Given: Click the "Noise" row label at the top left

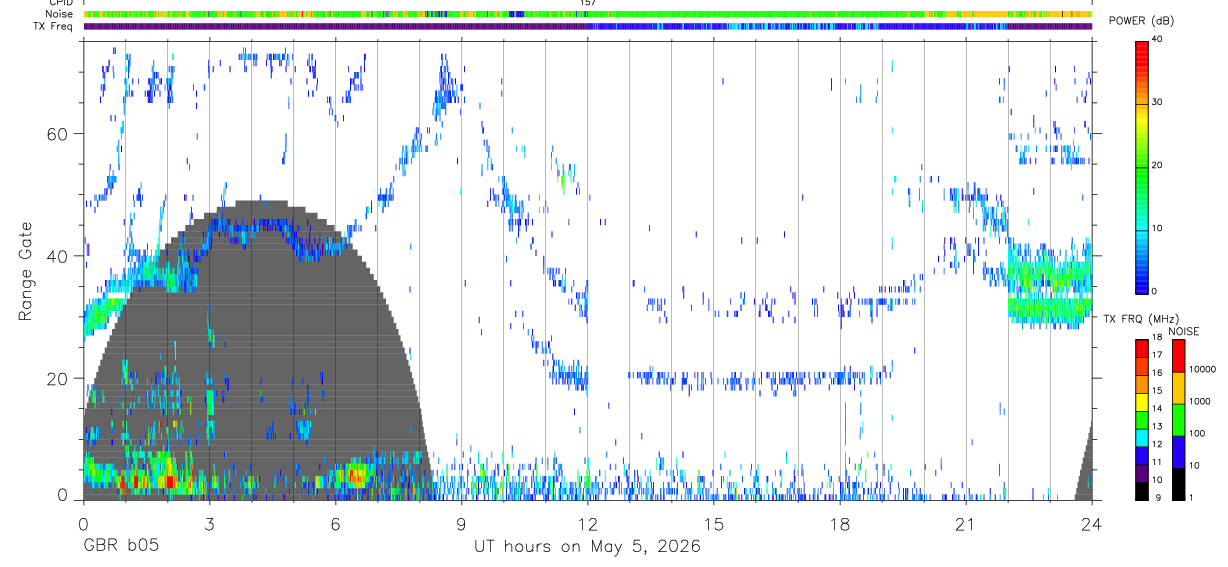Looking at the screenshot, I should (x=59, y=14).
